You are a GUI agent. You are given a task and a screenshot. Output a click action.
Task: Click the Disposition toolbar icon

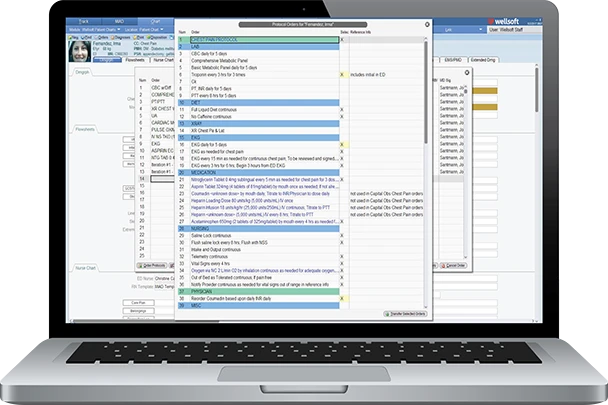(157, 38)
